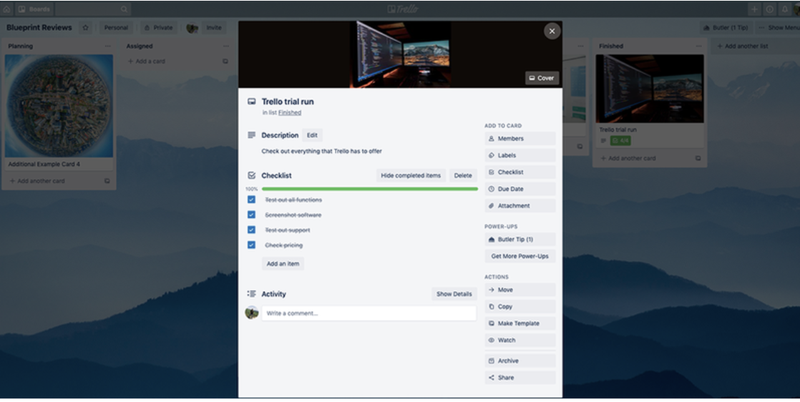
Task: Click the plus create icon in header
Action: point(754,9)
